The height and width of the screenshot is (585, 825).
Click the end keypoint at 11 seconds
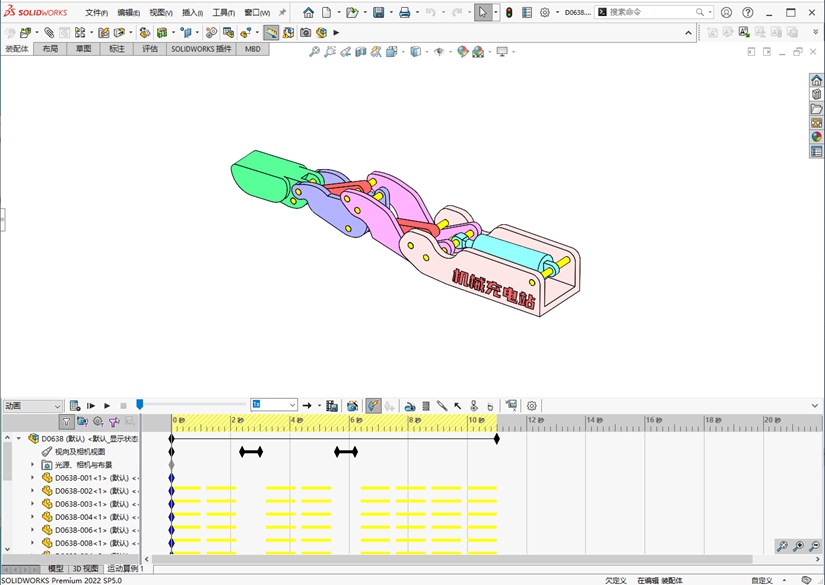point(497,438)
